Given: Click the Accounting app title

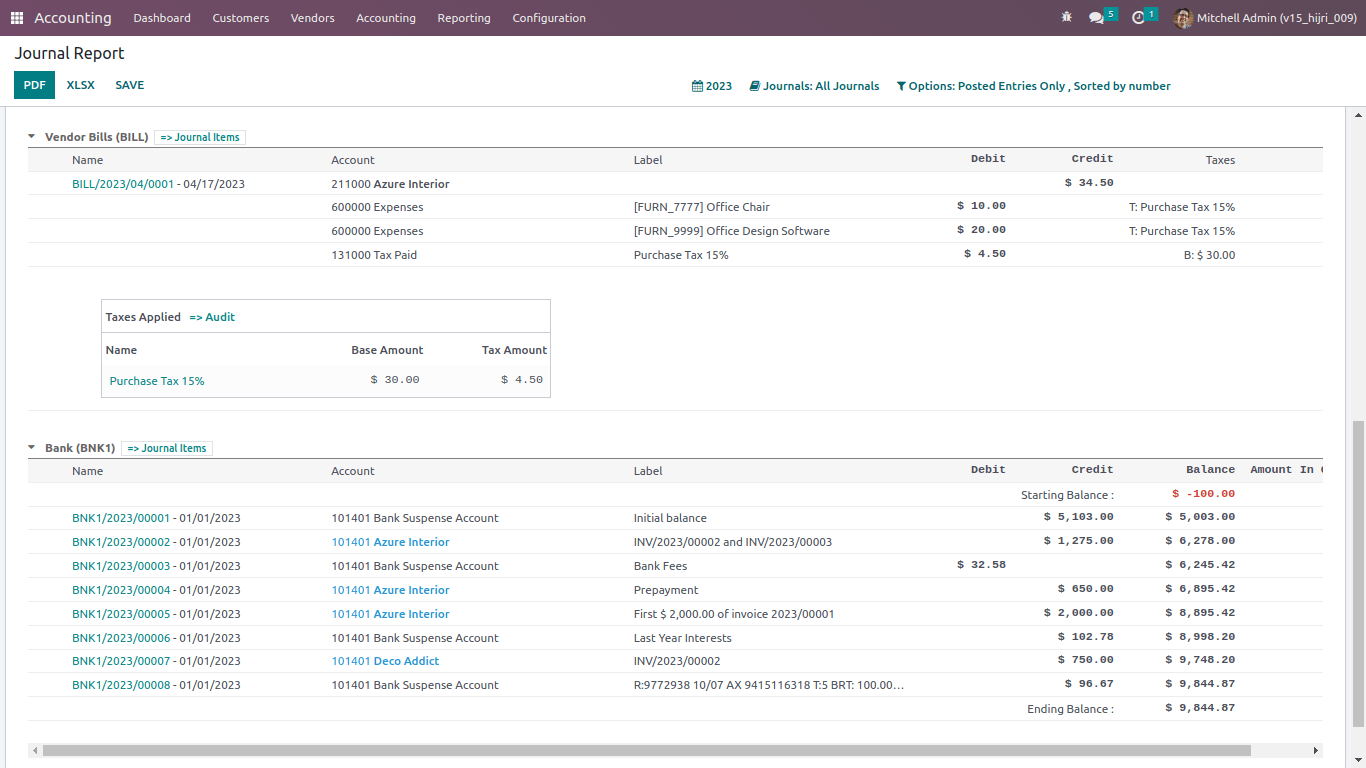Looking at the screenshot, I should (73, 18).
